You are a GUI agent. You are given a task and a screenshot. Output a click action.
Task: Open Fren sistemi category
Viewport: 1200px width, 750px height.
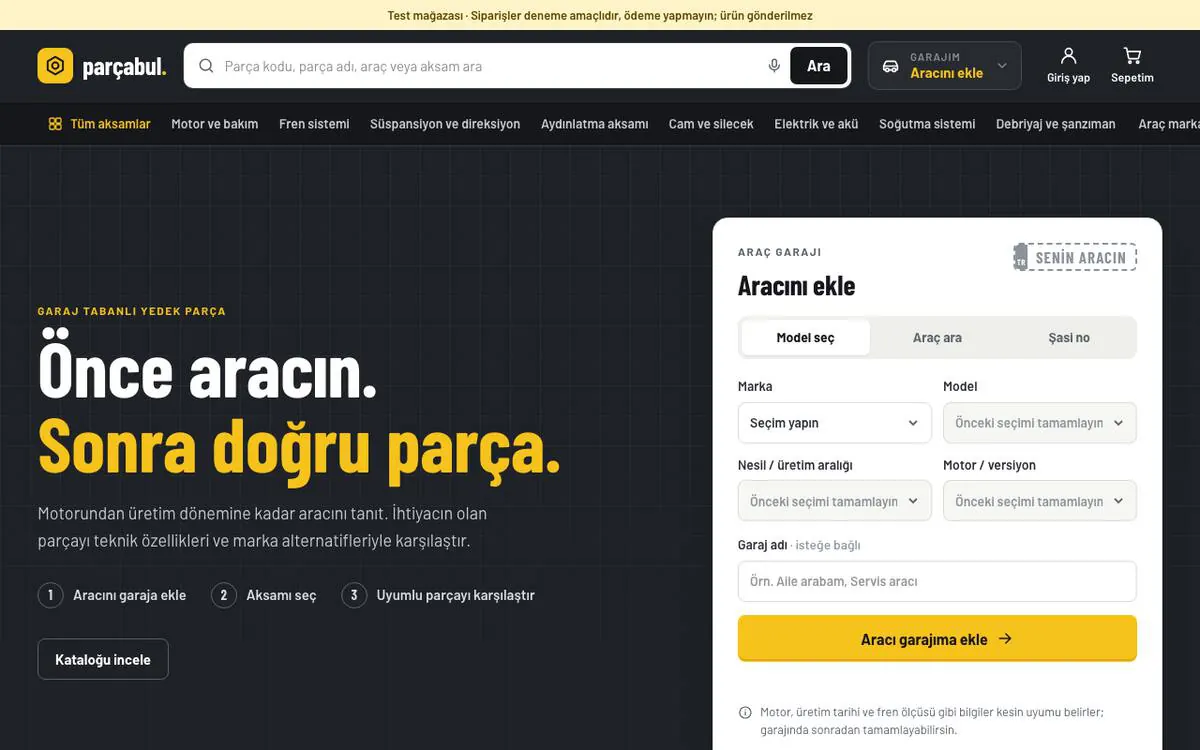click(x=314, y=124)
